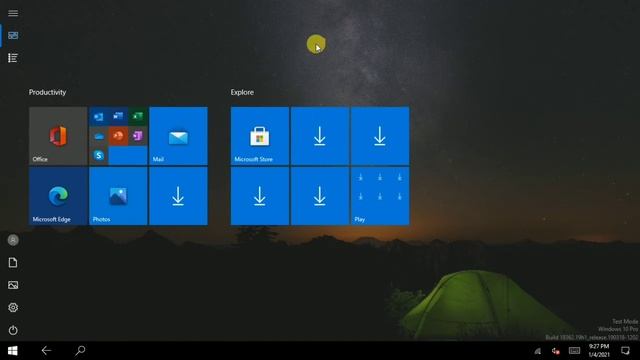Open the user account icon
The height and width of the screenshot is (360, 640).
tap(13, 240)
